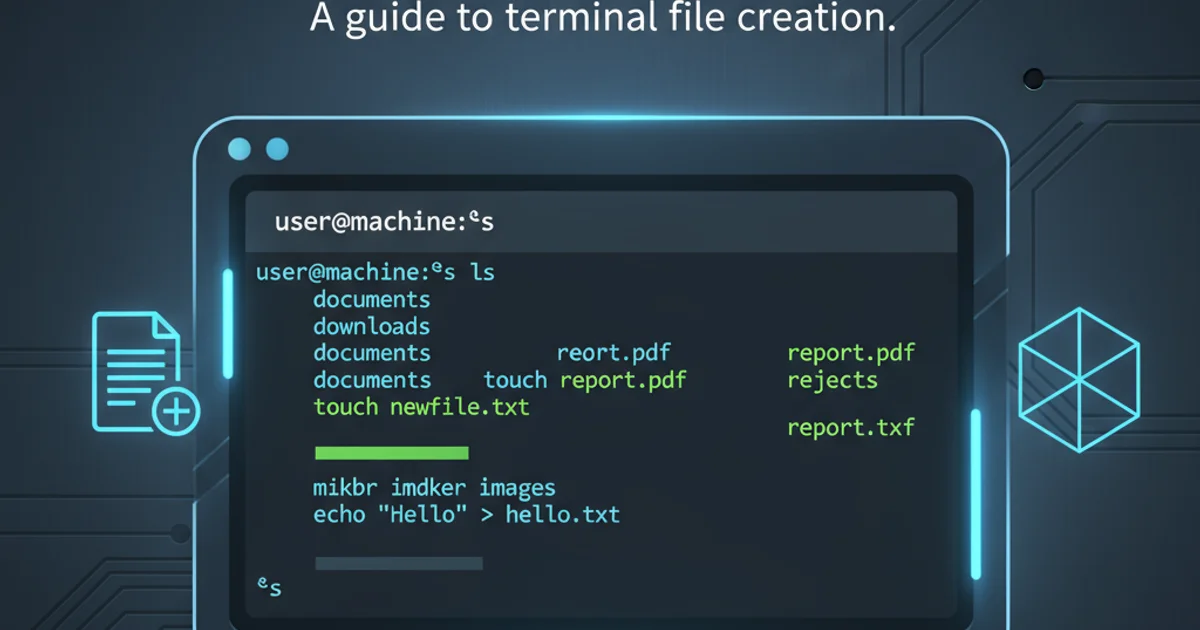Click the touch newfile.txt command
Viewport: 1200px width, 630px height.
(421, 407)
